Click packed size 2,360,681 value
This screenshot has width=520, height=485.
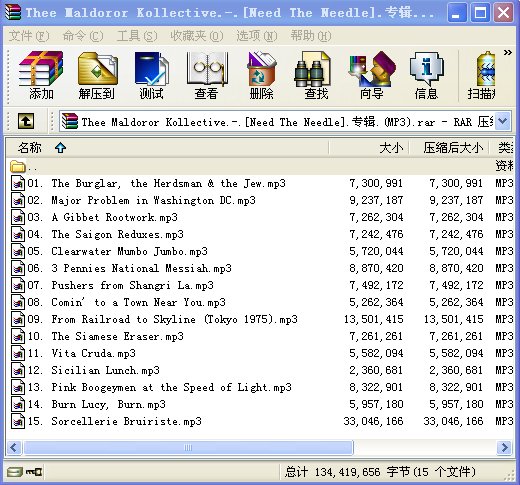click(456, 370)
